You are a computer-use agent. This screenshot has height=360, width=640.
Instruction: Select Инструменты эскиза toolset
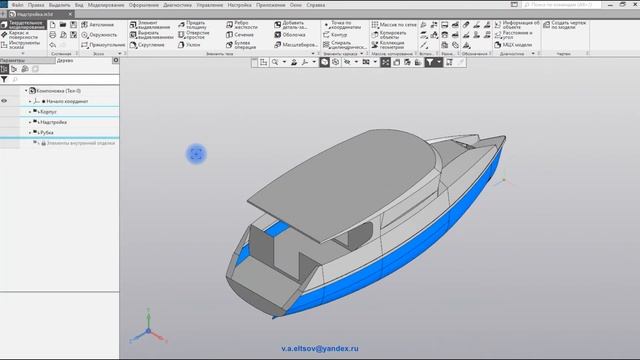coord(20,44)
